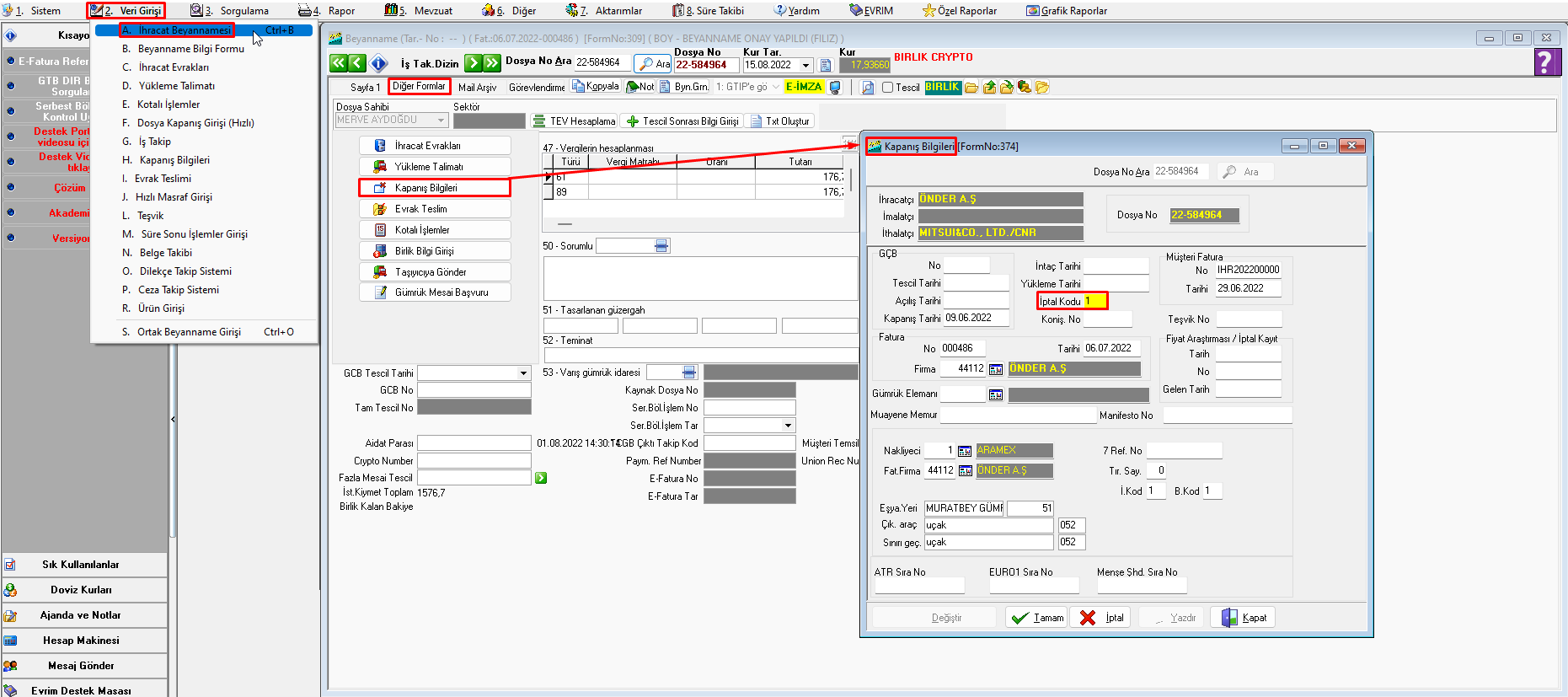1568x697 pixels.
Task: Open lookup beside 50 - Sorumlu field
Action: (x=661, y=246)
